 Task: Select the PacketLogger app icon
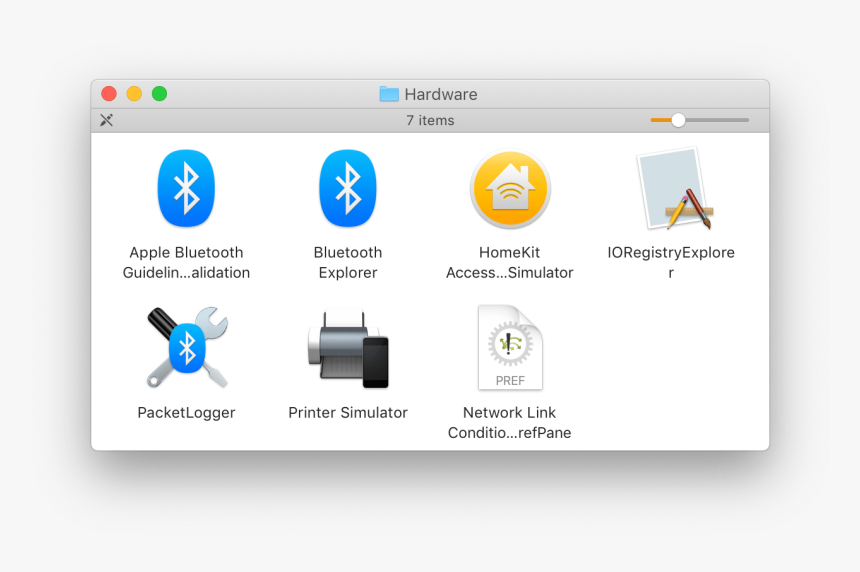point(186,348)
